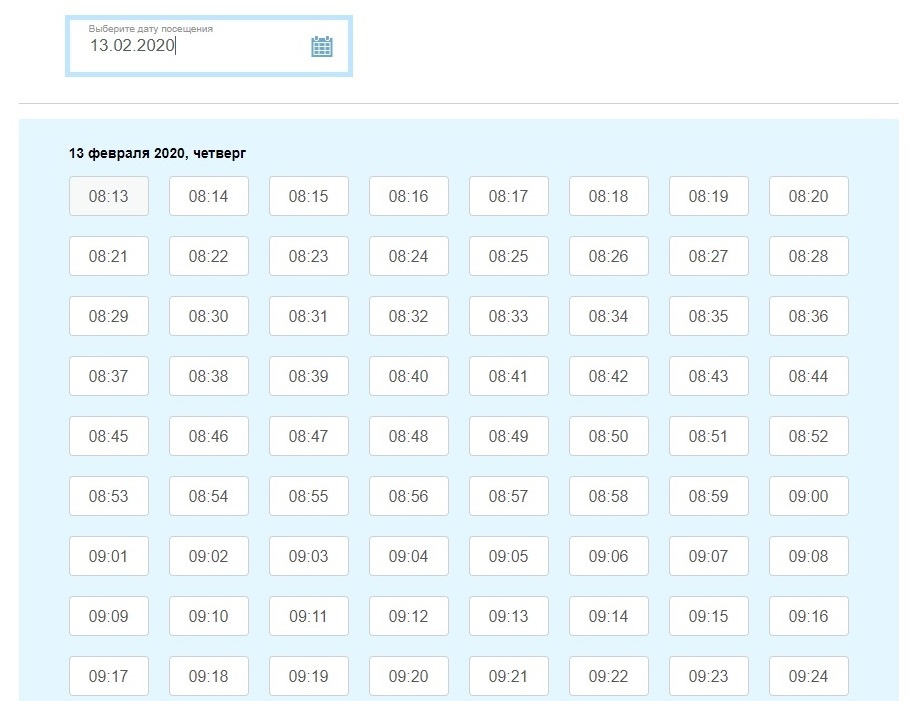
Task: Select the 08:19 time slot
Action: [709, 196]
